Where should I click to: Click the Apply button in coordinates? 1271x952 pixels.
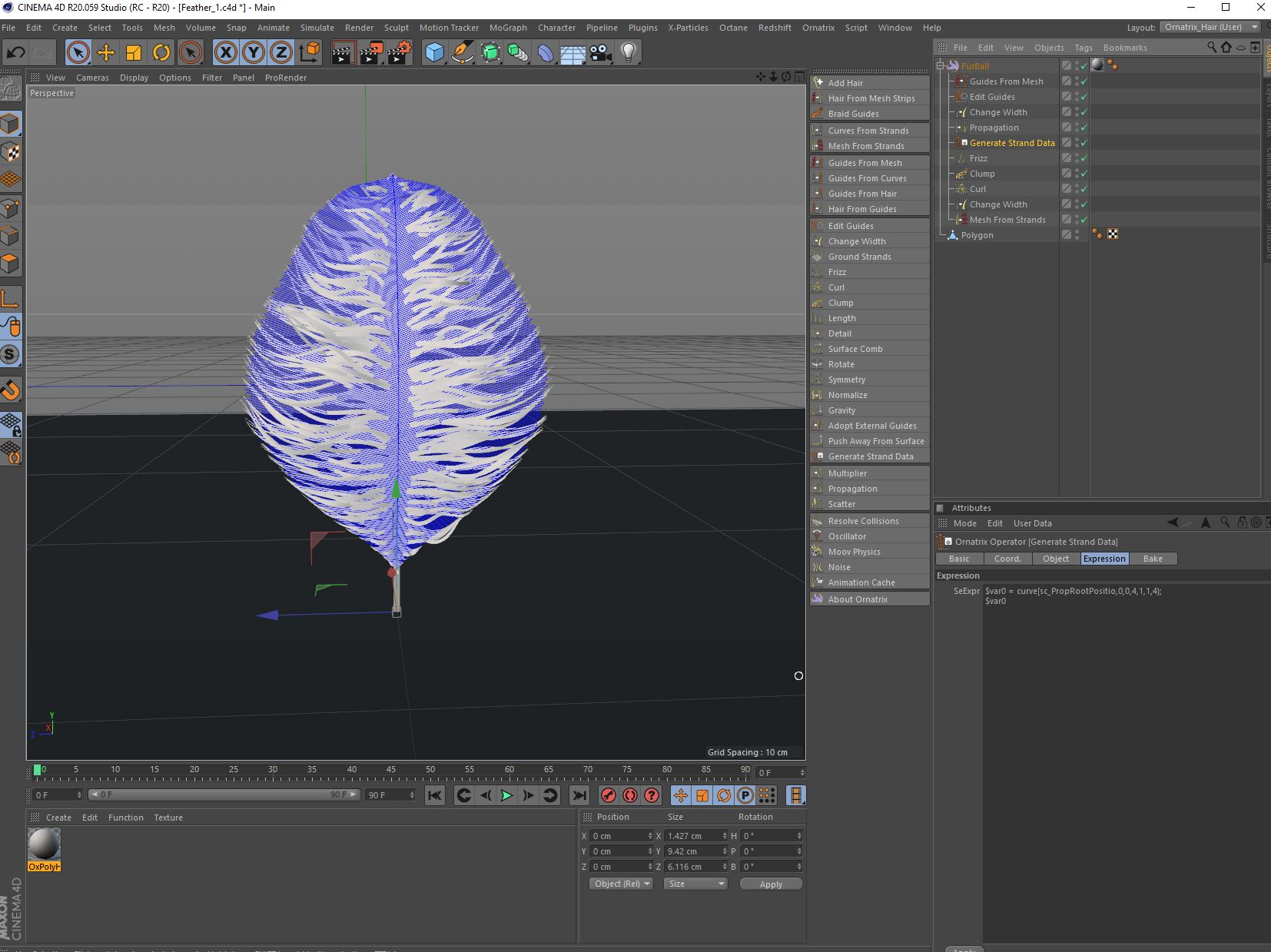770,884
